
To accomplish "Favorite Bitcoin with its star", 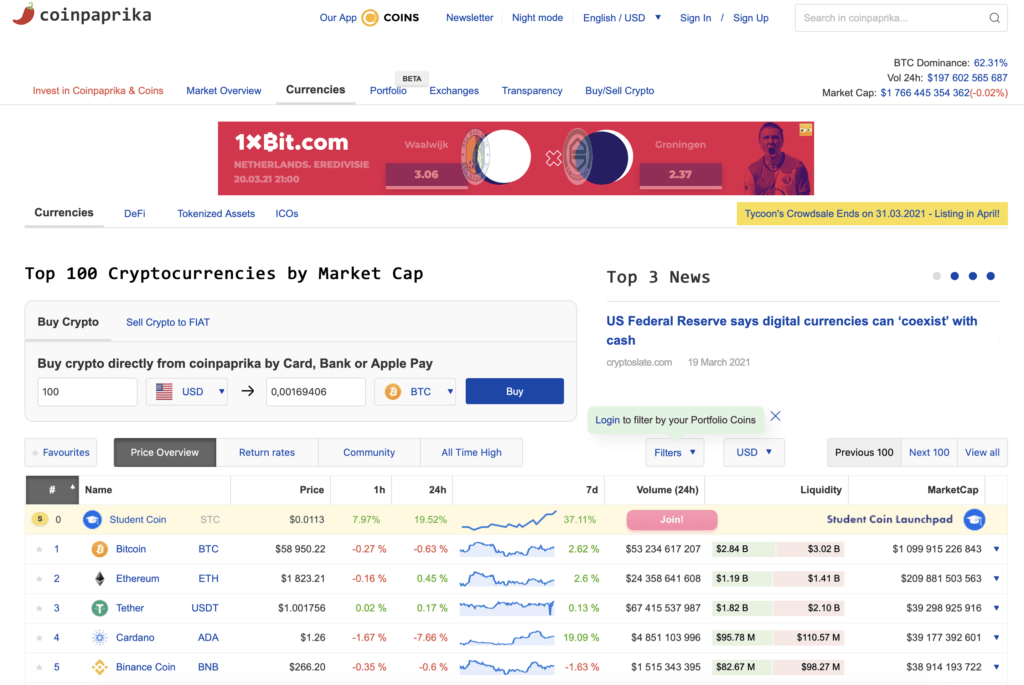I will click(x=37, y=549).
